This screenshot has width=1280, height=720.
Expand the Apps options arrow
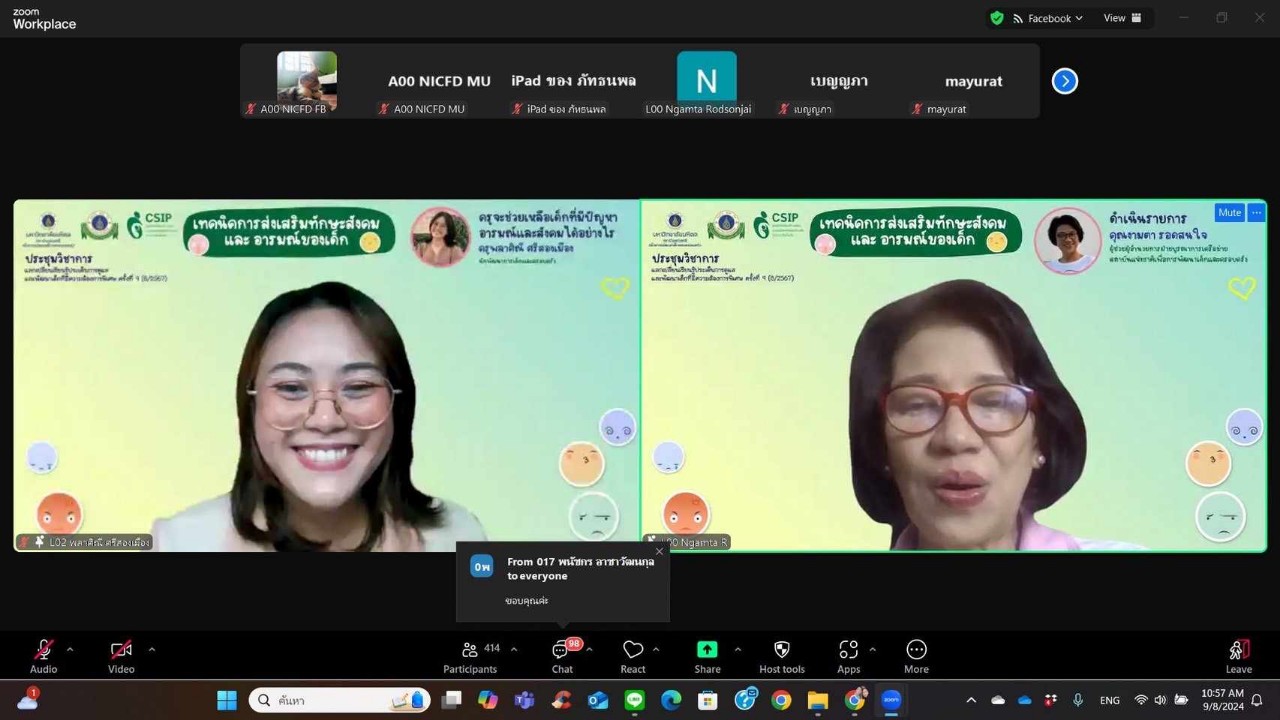(x=872, y=650)
